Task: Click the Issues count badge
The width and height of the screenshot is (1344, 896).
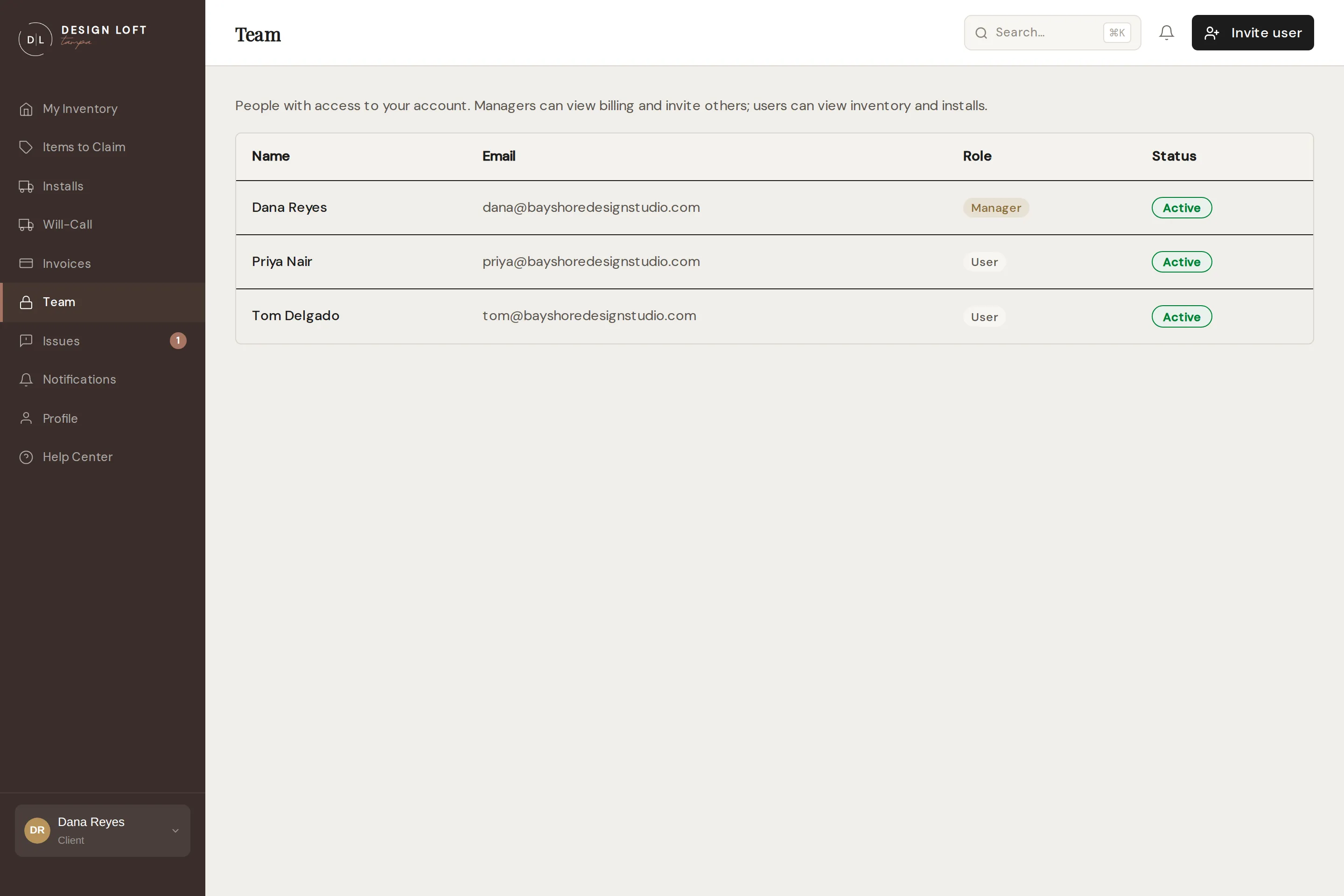Action: click(x=178, y=341)
